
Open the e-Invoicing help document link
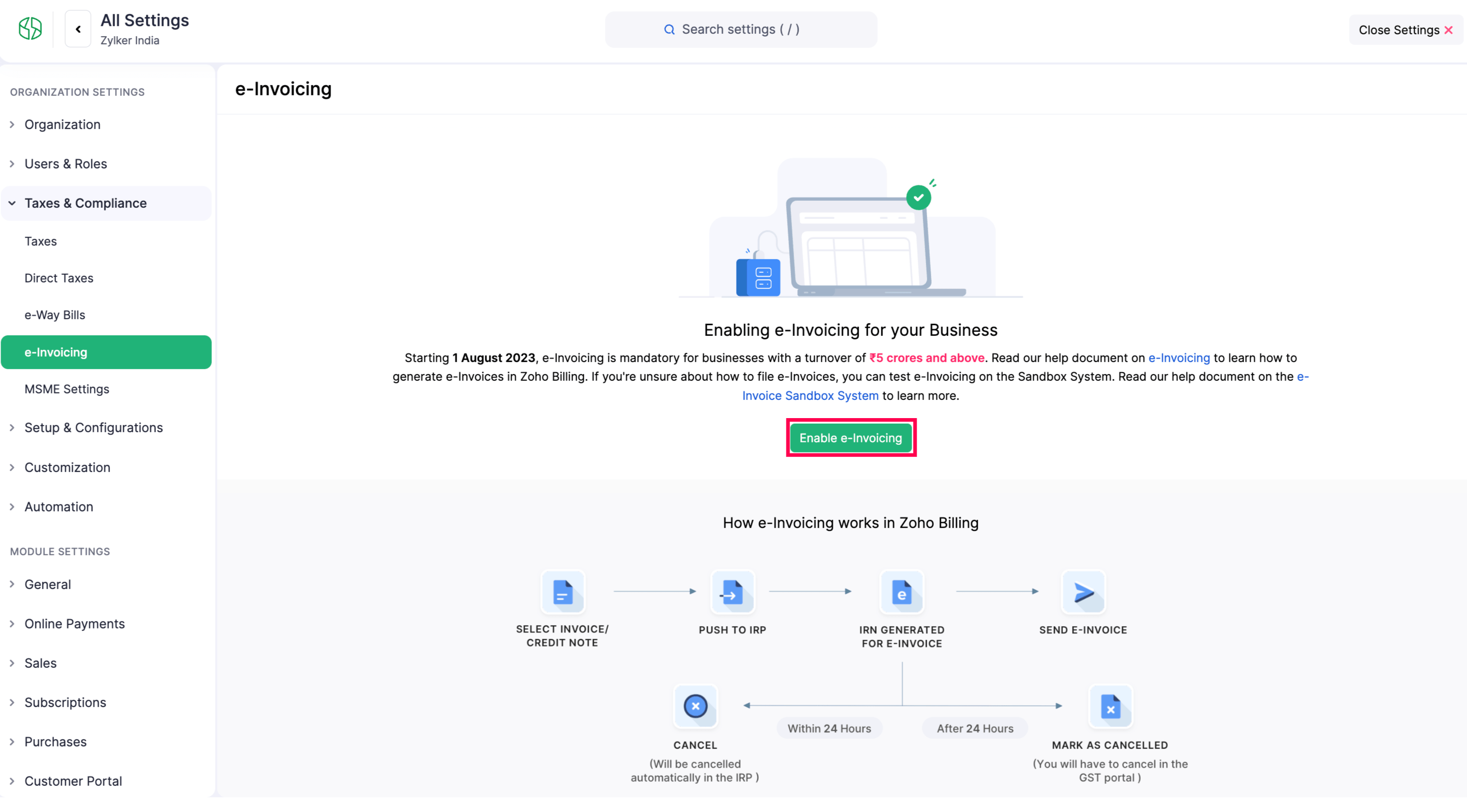click(x=1178, y=358)
